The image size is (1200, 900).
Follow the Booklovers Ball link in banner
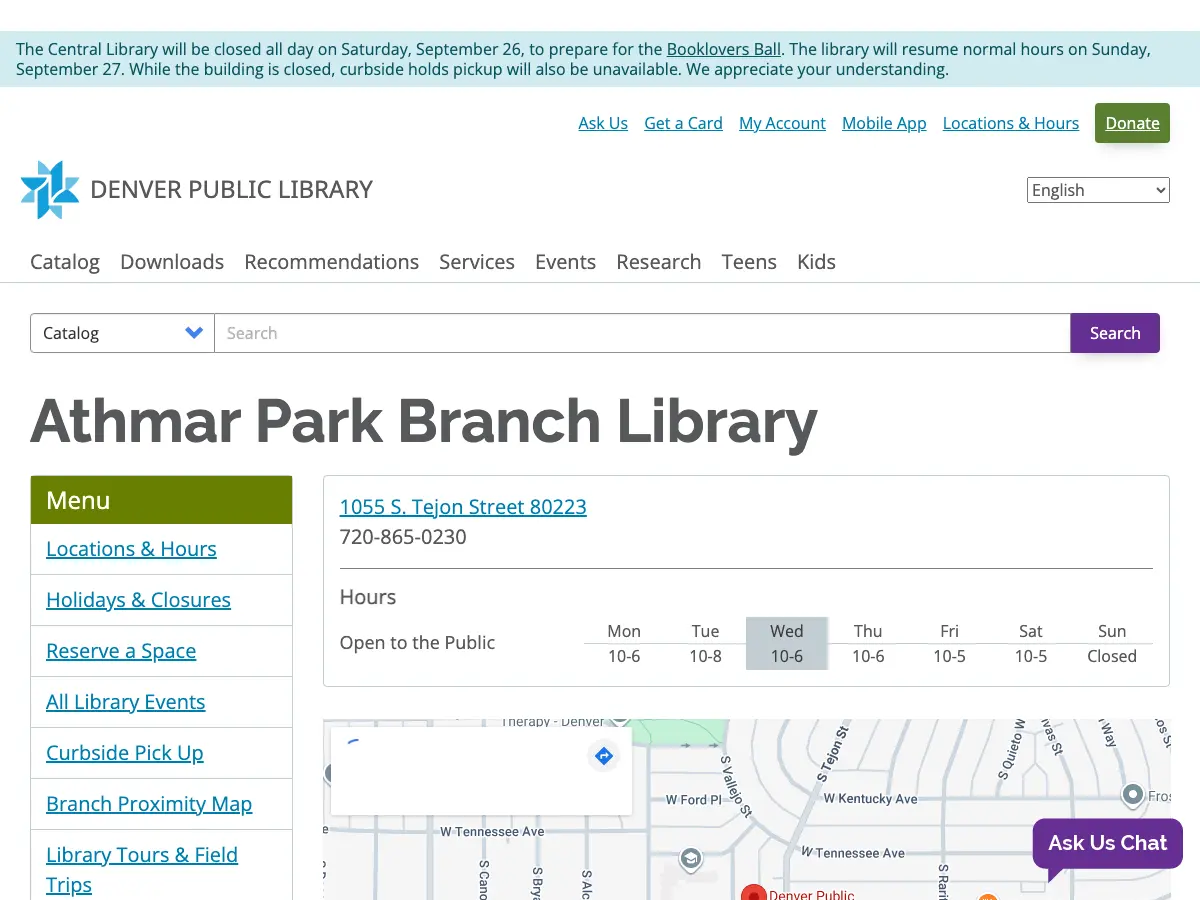click(x=724, y=49)
